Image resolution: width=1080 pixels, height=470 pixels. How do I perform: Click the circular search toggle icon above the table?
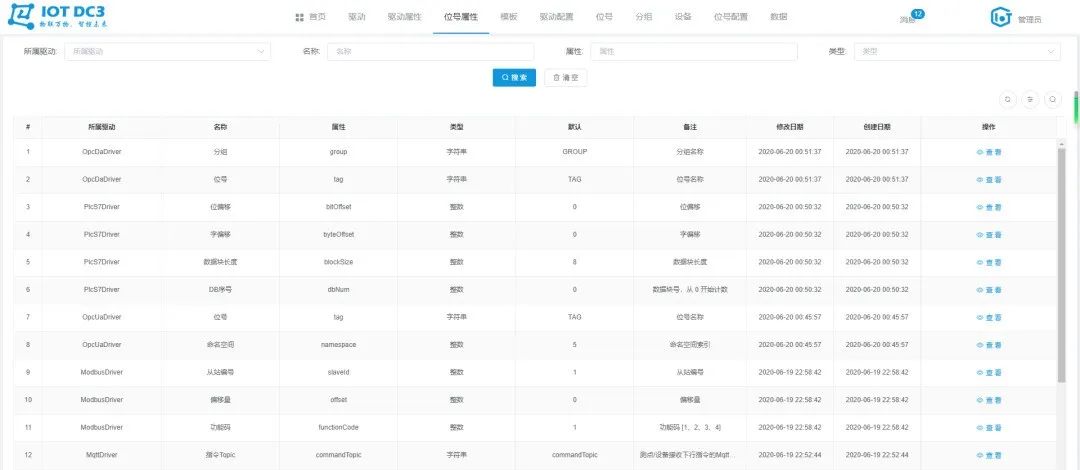(x=1053, y=100)
